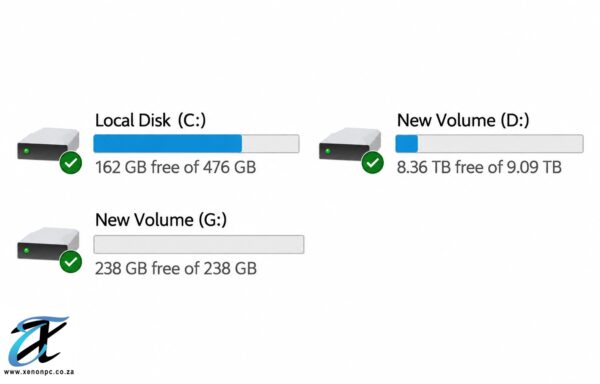Click the Xenon PC stylized logo
The image size is (600, 384).
click(x=38, y=341)
